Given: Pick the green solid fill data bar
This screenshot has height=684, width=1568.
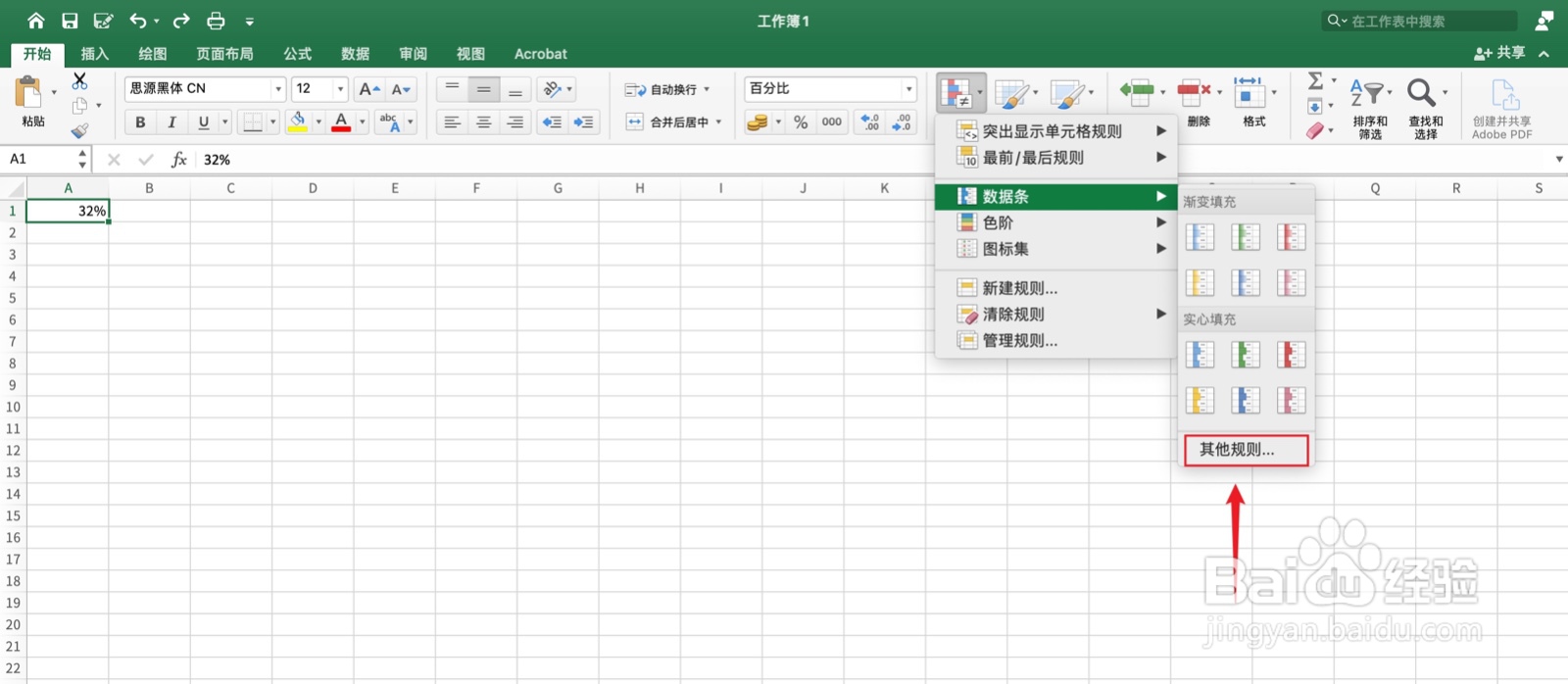Looking at the screenshot, I should click(x=1246, y=355).
